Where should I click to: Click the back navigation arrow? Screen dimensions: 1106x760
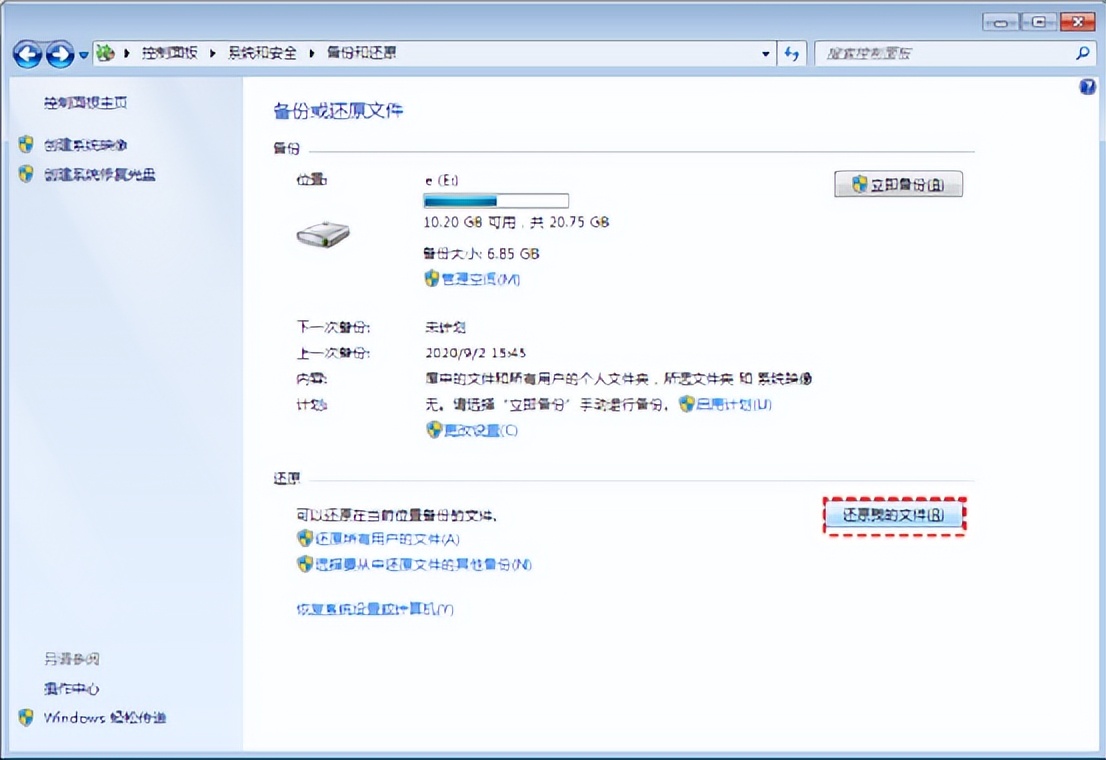click(x=27, y=53)
